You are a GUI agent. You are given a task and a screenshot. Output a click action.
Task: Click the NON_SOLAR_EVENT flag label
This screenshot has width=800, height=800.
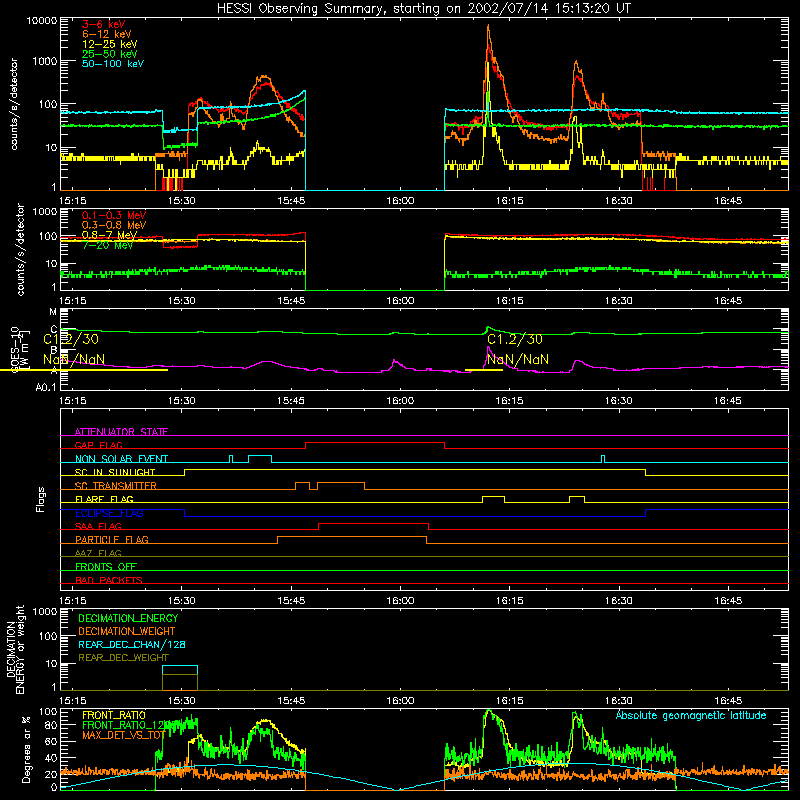click(121, 459)
